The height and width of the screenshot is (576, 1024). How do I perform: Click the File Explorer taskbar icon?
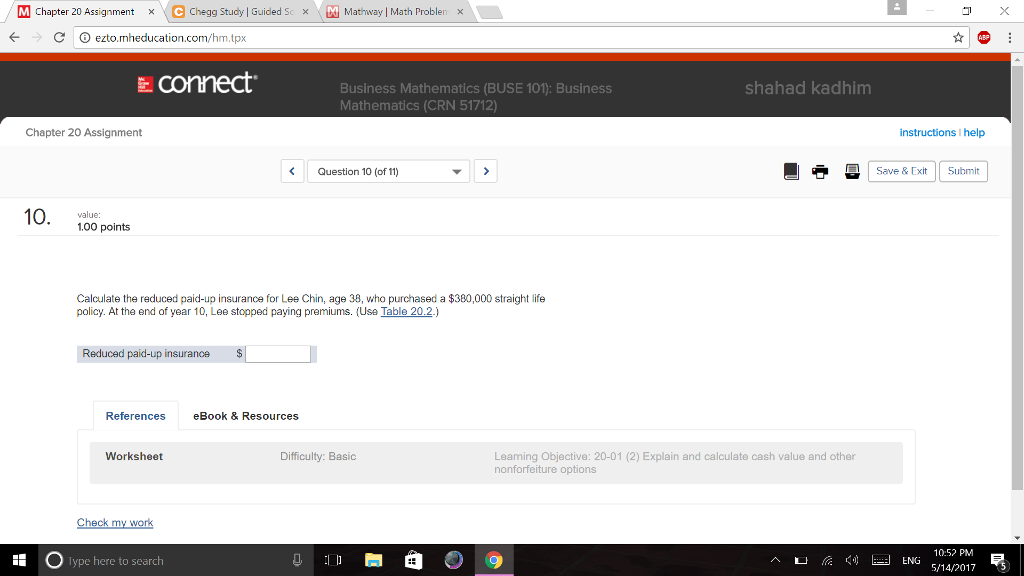coord(373,560)
